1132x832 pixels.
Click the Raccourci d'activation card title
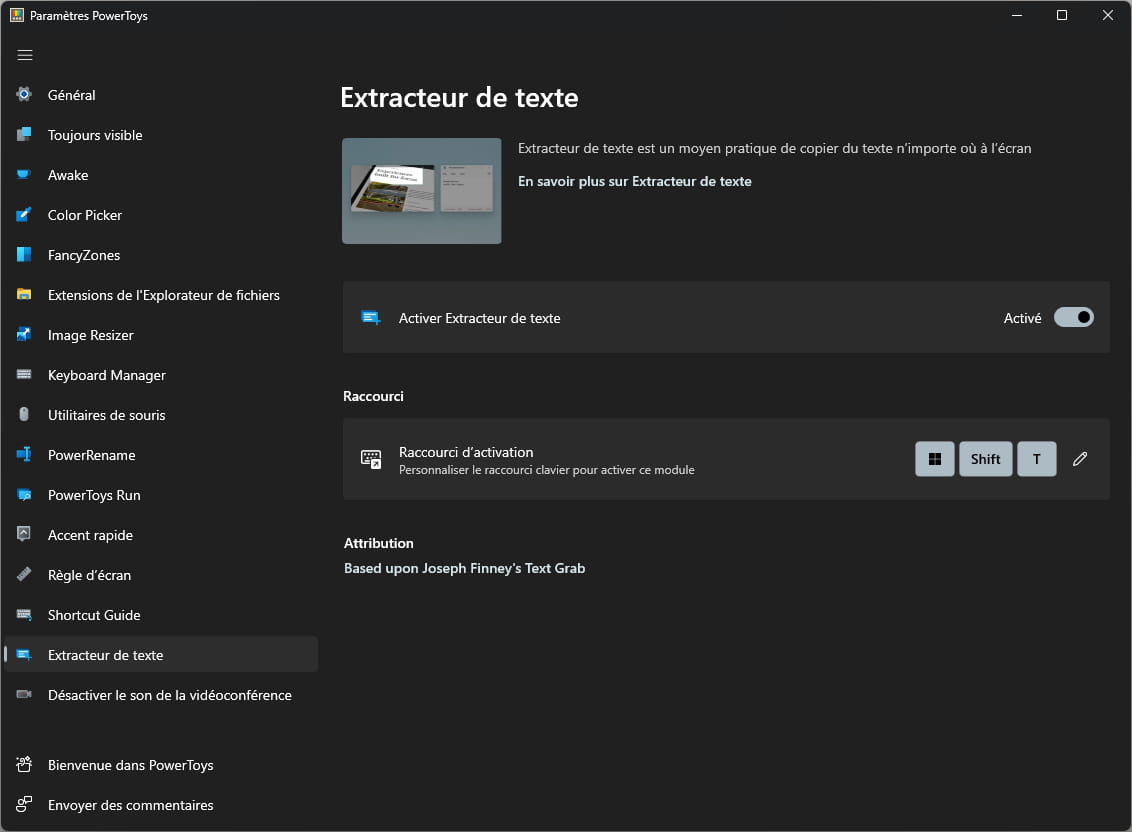[x=466, y=452]
